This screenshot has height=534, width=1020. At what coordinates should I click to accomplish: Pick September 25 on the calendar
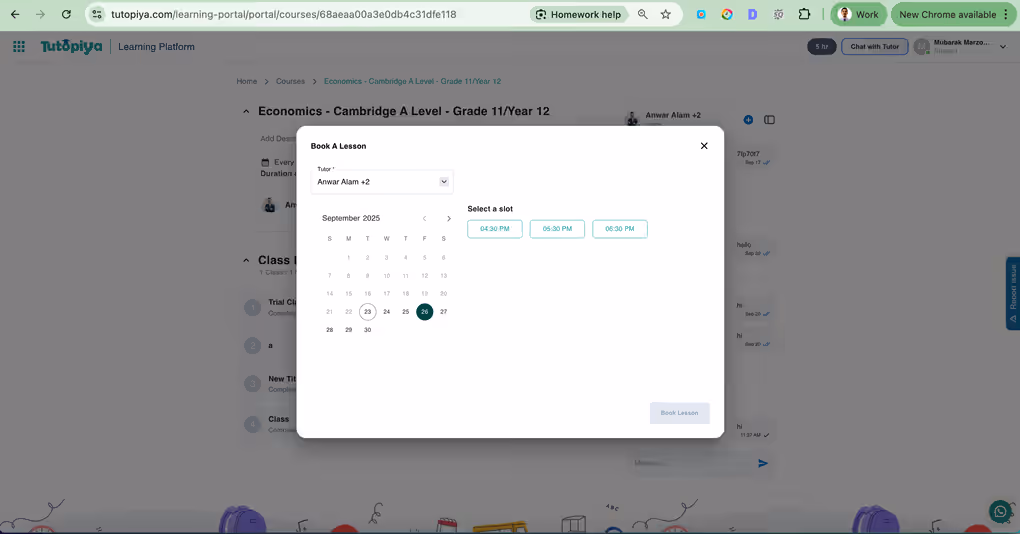pos(405,312)
